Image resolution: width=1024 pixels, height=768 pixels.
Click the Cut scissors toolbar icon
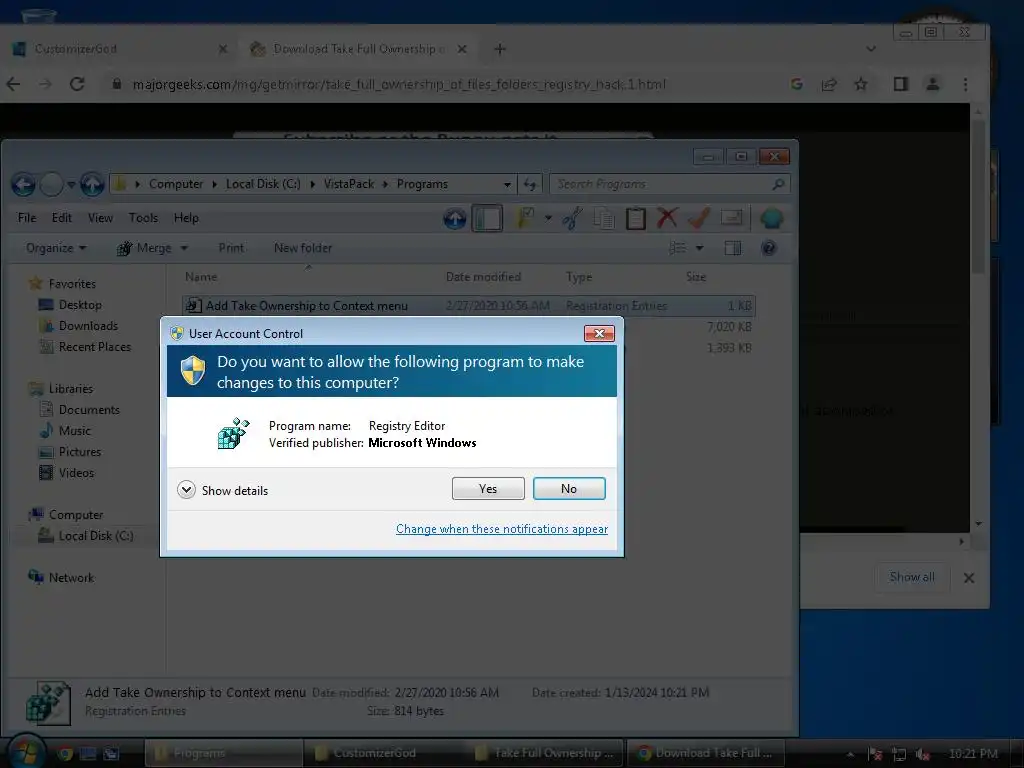(x=572, y=218)
